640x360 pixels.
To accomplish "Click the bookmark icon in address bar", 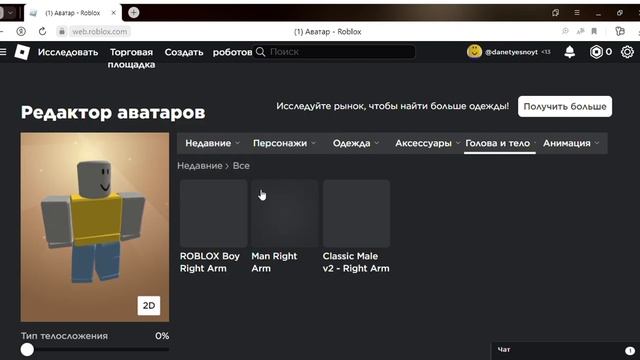I will click(x=594, y=31).
